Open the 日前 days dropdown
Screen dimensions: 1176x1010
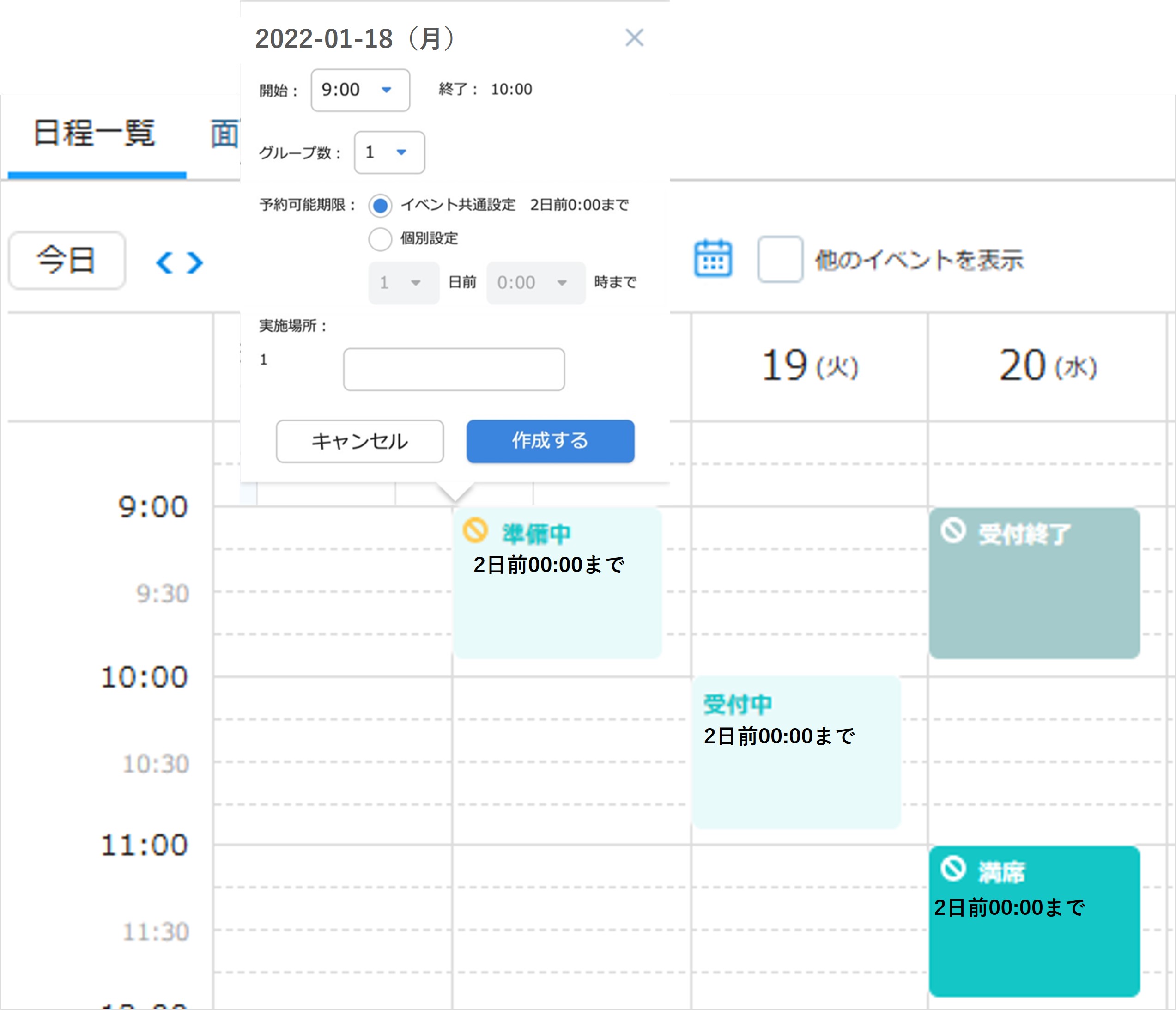pyautogui.click(x=404, y=283)
